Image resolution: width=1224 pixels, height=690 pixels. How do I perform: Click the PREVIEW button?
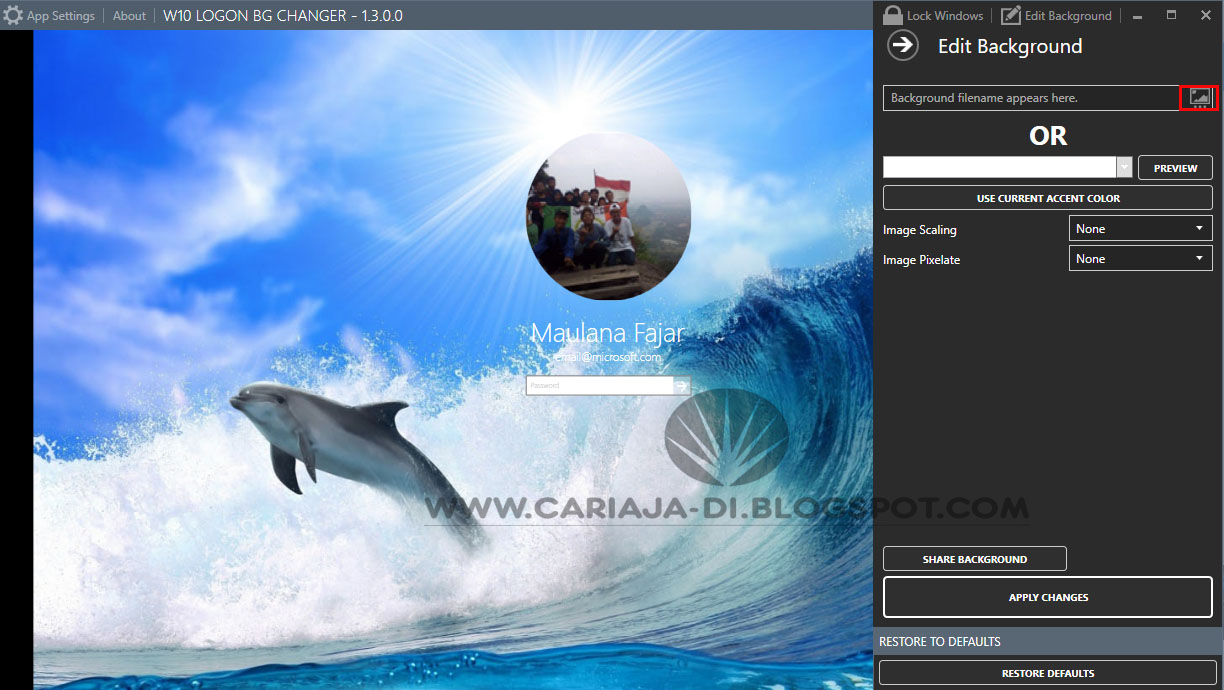[1175, 167]
